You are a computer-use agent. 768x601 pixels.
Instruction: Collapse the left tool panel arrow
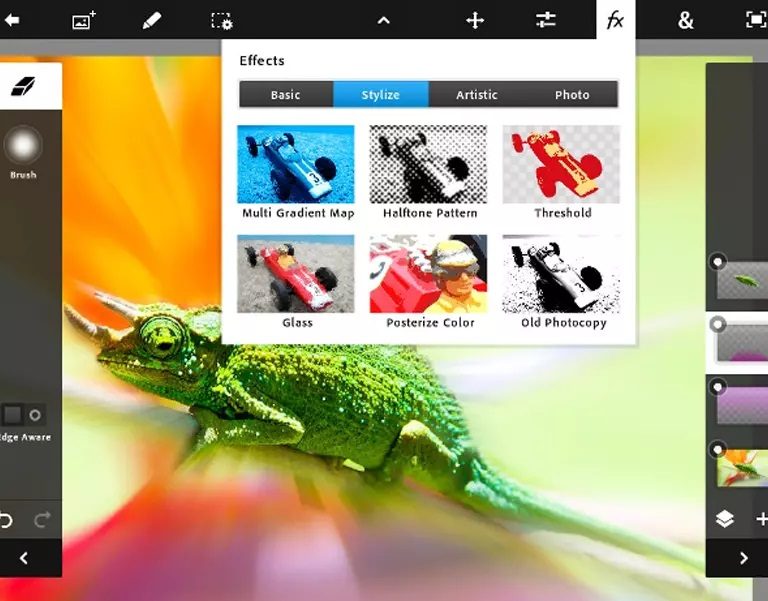coord(24,558)
